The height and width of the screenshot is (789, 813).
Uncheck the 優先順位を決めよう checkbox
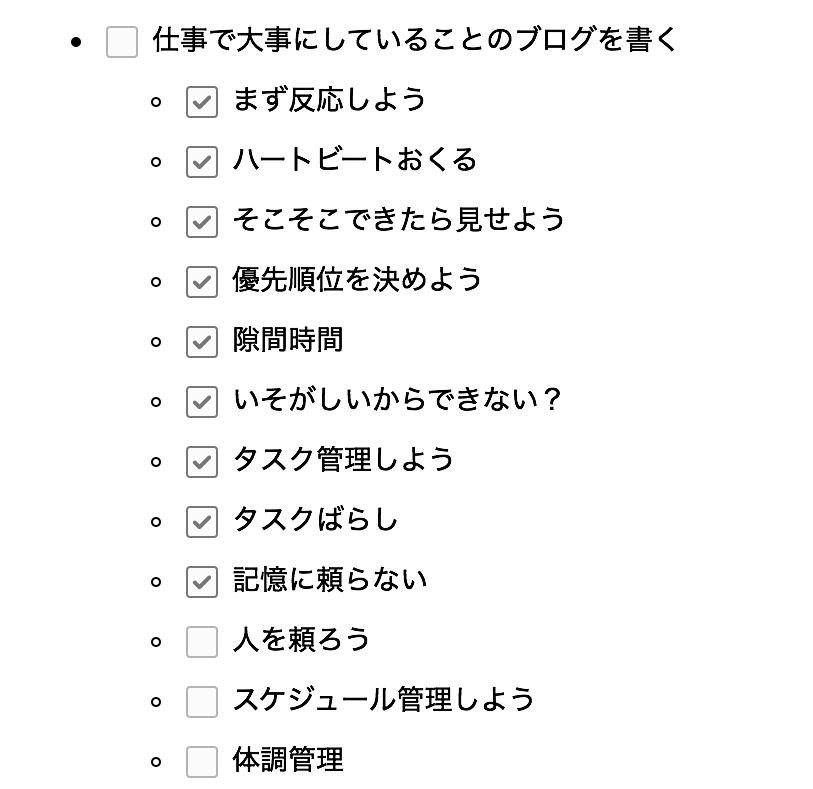(201, 282)
